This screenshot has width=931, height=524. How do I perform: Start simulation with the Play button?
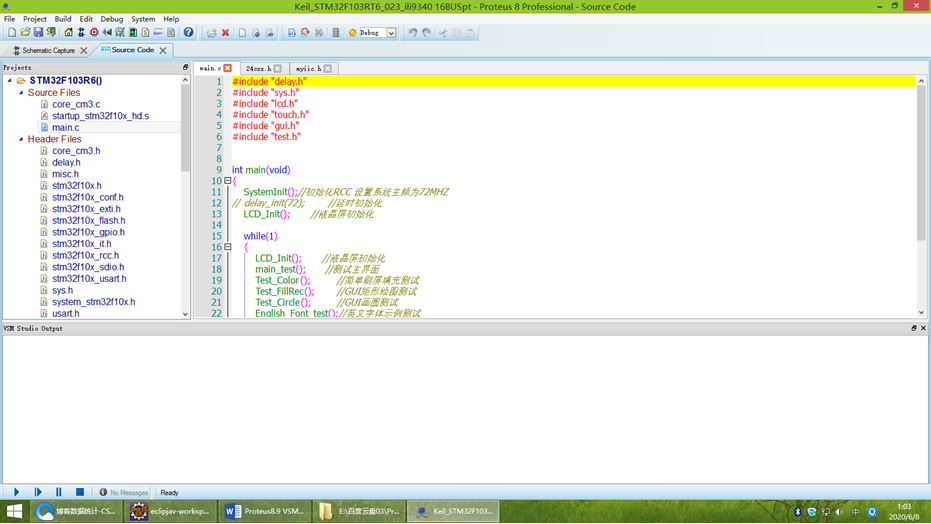(17, 492)
